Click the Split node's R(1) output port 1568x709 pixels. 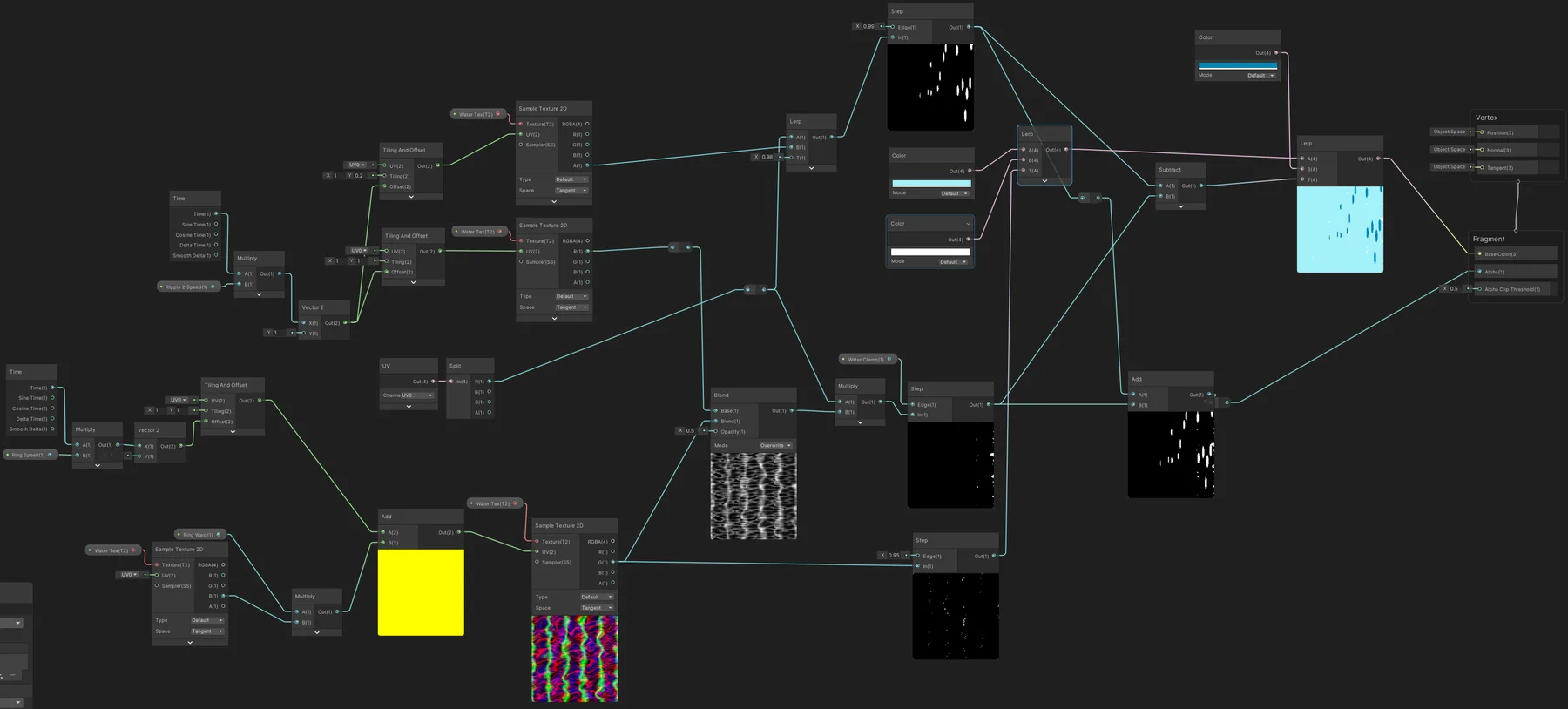[x=490, y=382]
